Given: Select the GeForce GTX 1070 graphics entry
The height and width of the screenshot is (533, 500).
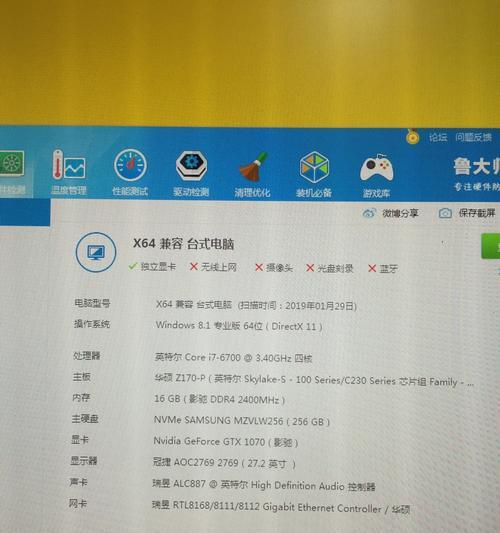Looking at the screenshot, I should (x=226, y=442).
